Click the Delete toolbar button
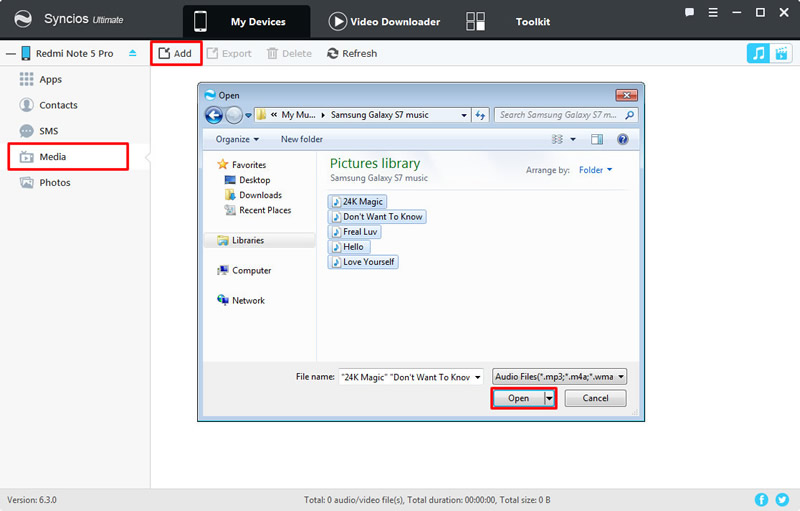Screen dimensions: 800x511 [x=289, y=53]
